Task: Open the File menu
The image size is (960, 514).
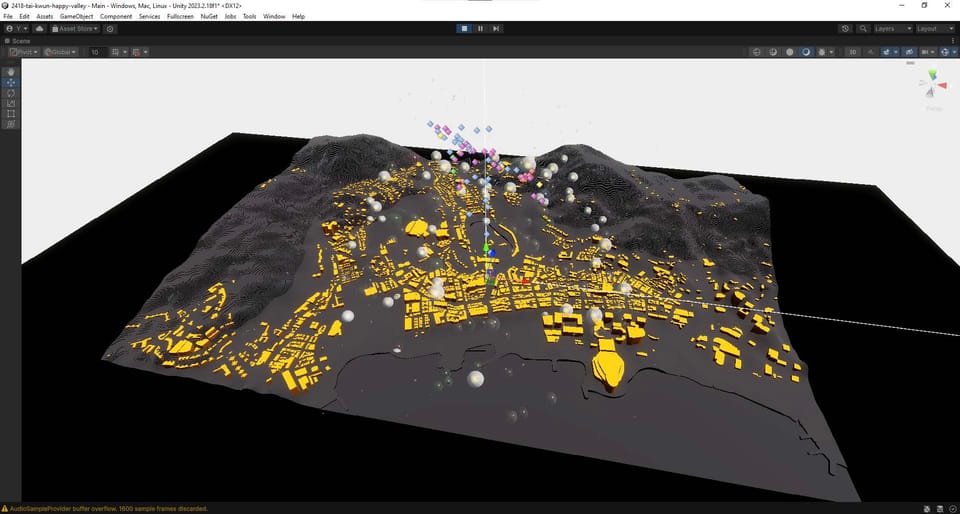Action: coord(8,17)
